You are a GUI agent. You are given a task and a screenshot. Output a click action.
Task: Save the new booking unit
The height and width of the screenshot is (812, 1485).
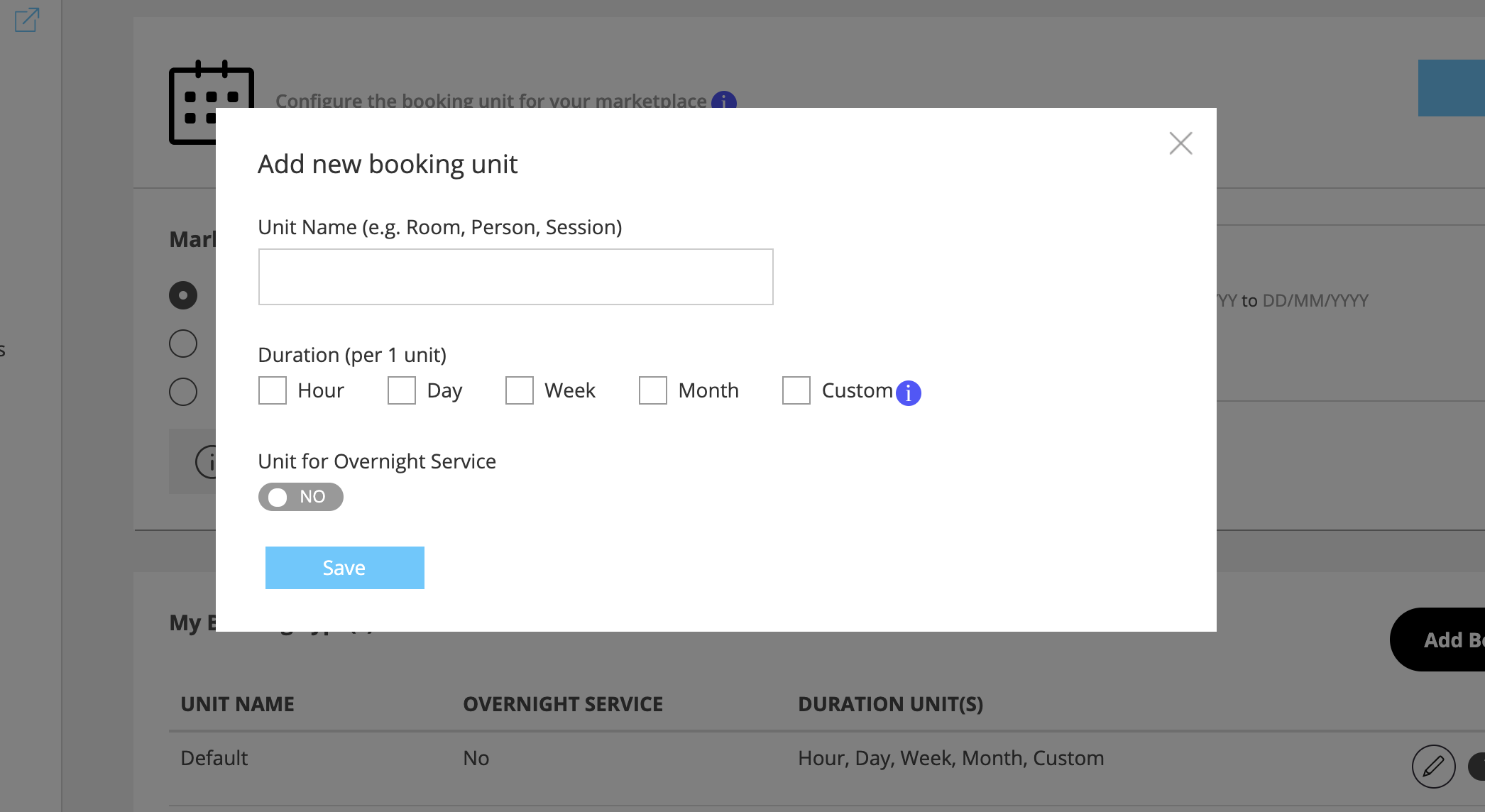pyautogui.click(x=345, y=568)
